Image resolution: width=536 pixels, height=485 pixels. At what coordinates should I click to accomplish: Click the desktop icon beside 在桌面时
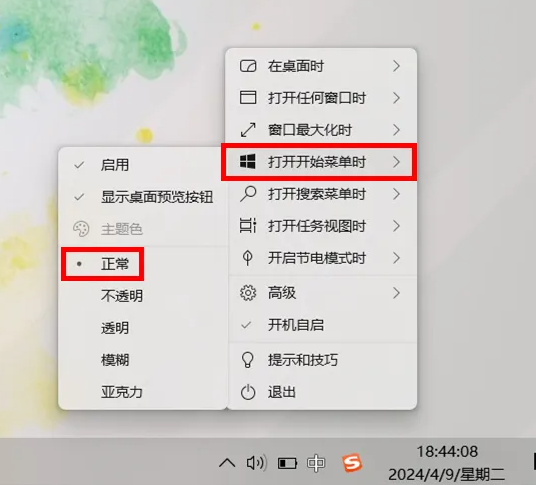tap(248, 66)
